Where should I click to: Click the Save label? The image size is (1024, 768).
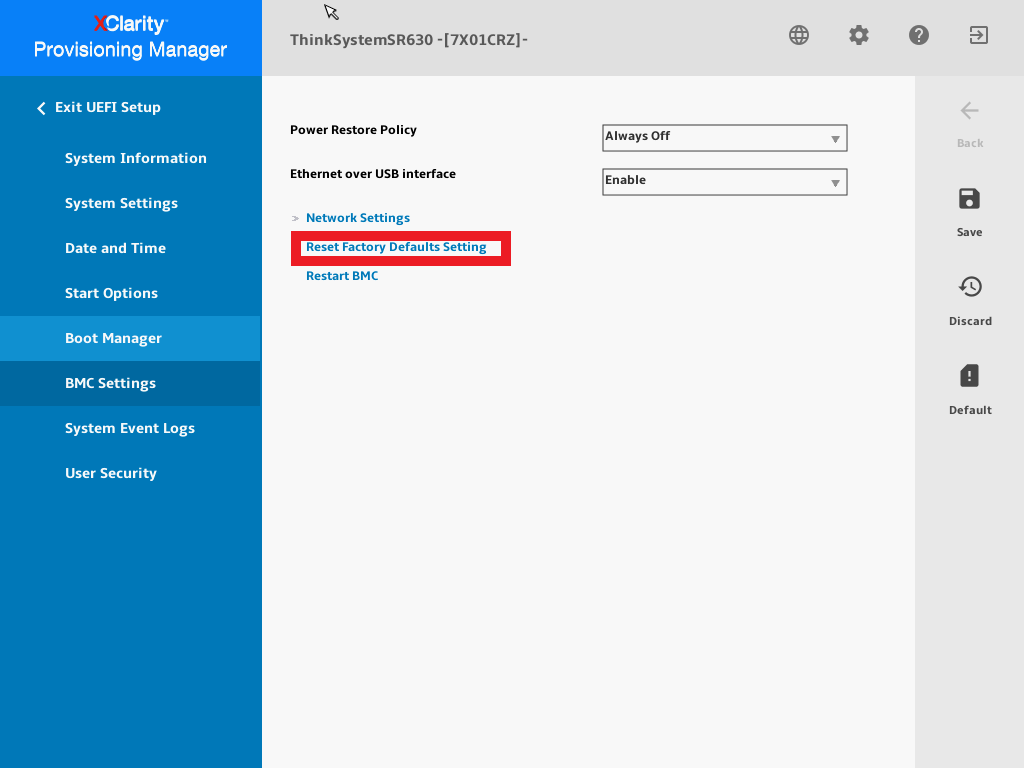tap(969, 232)
